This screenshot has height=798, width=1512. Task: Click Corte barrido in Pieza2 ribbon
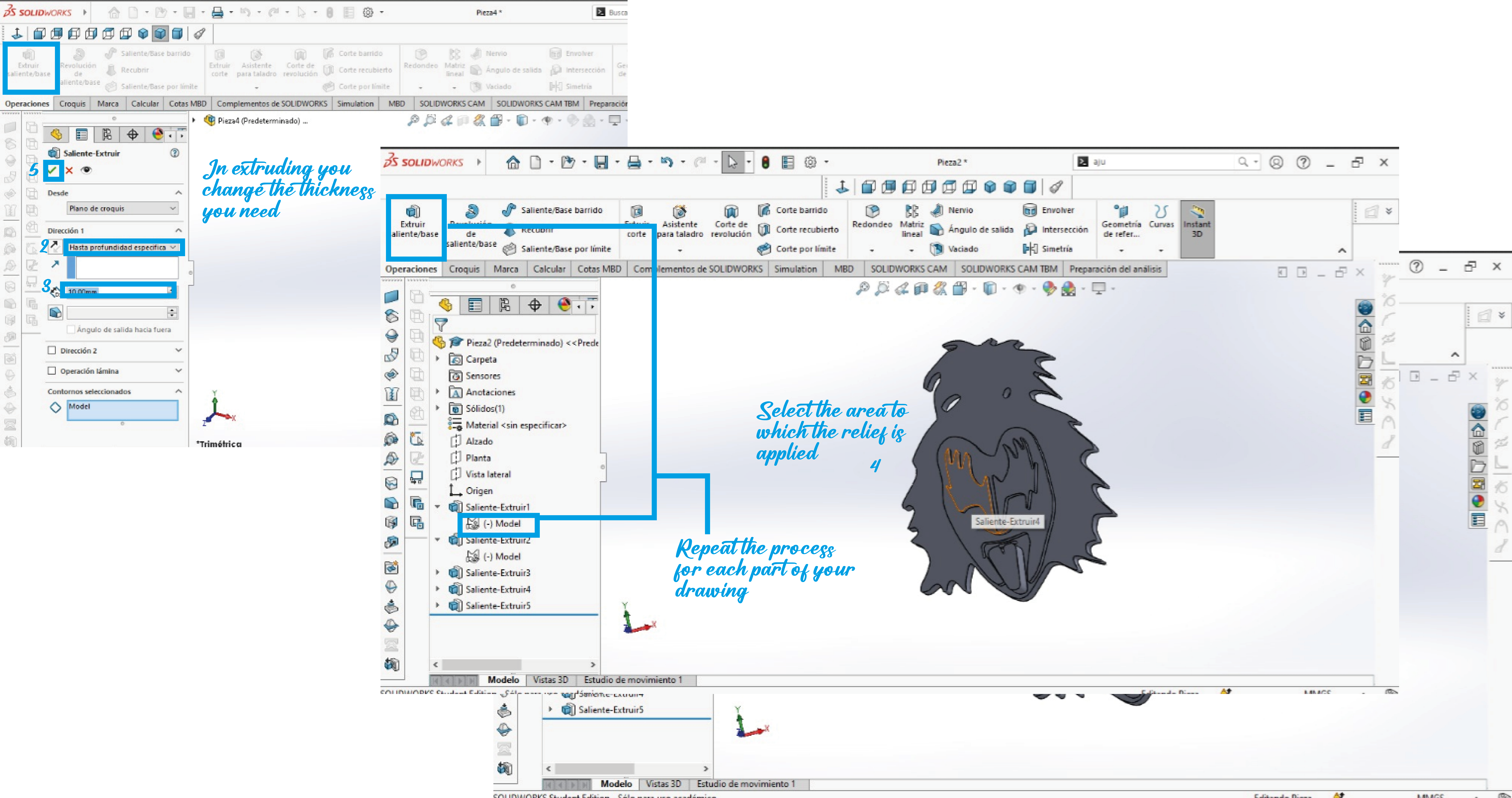pyautogui.click(x=793, y=210)
